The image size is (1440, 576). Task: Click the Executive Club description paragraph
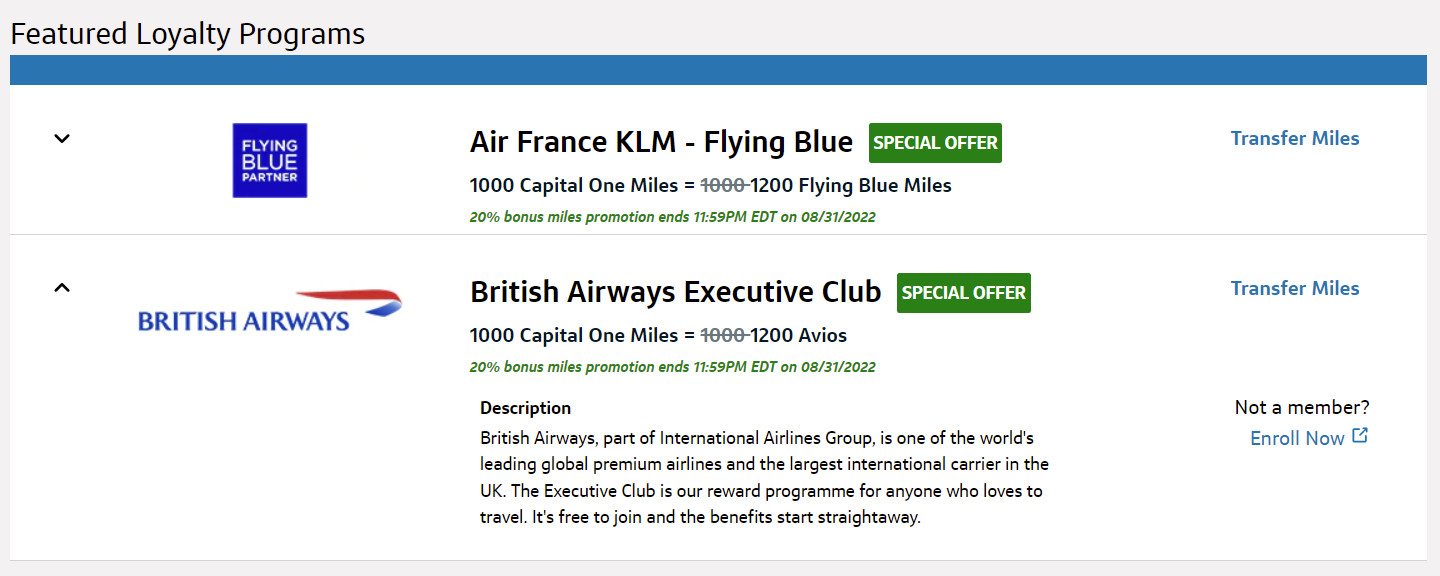click(764, 477)
